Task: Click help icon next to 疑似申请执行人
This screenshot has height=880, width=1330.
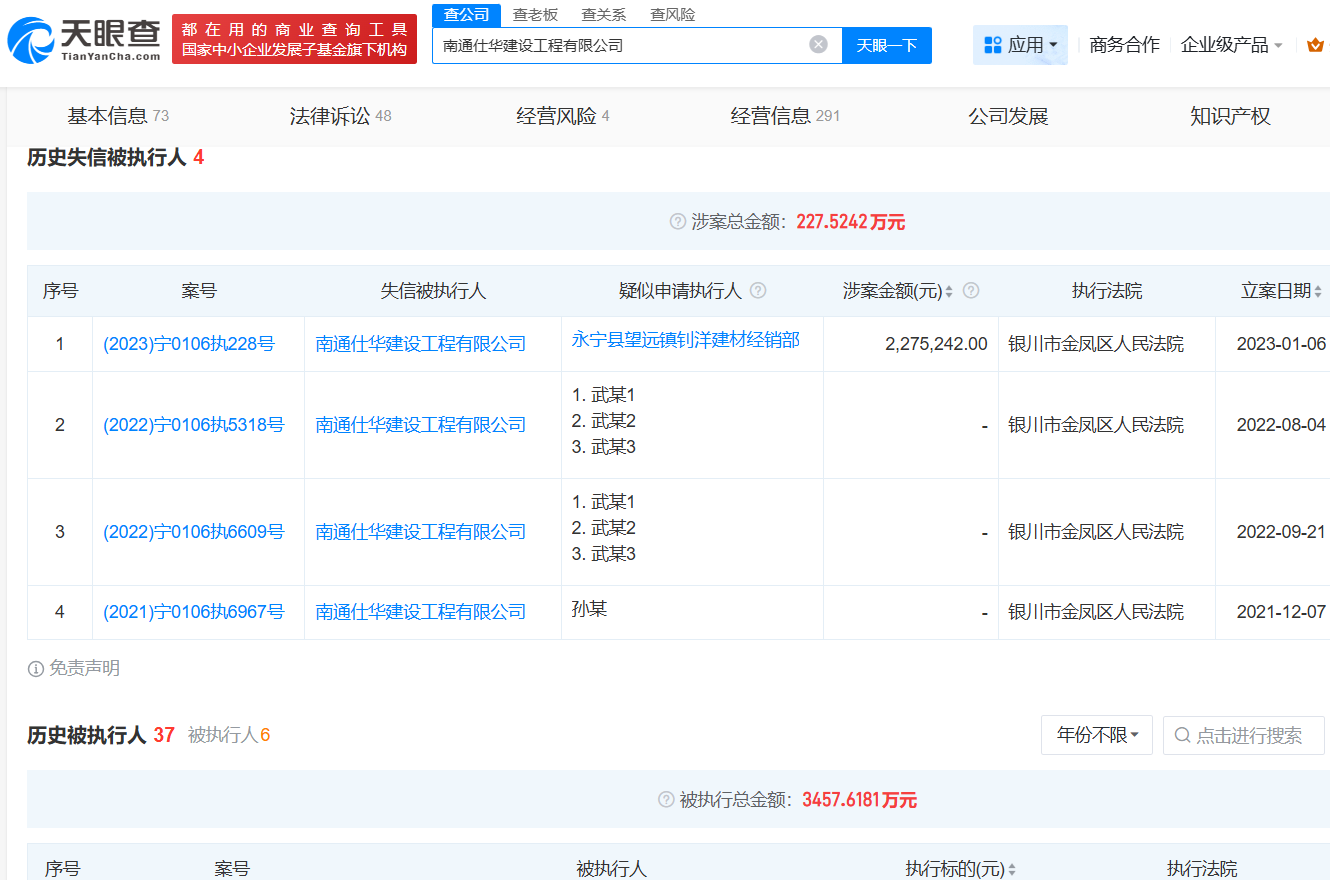Action: click(x=758, y=291)
